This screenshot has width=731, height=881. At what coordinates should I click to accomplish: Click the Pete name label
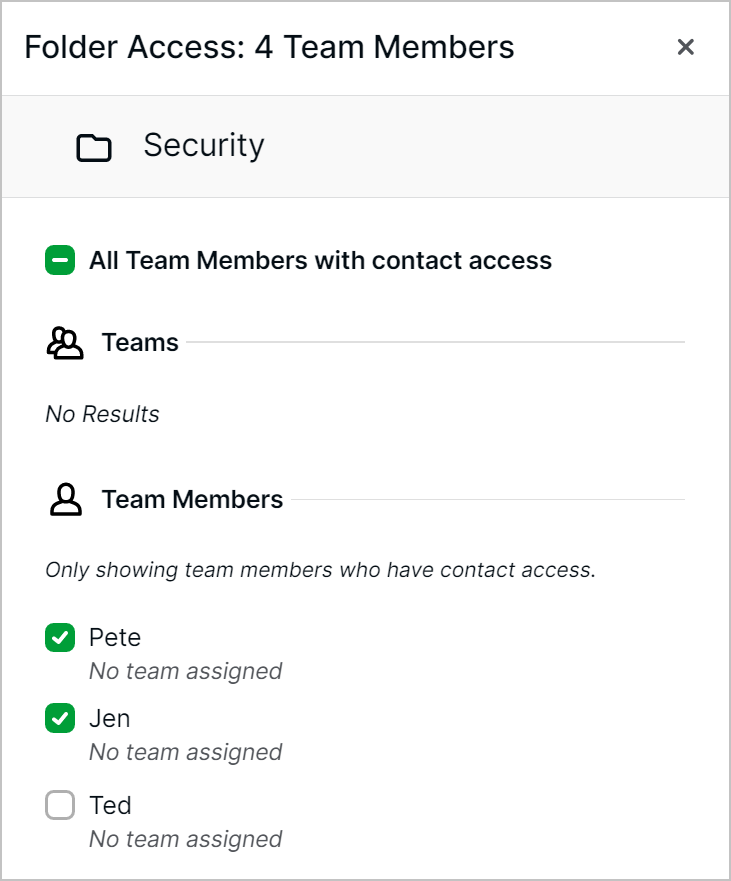[x=115, y=637]
